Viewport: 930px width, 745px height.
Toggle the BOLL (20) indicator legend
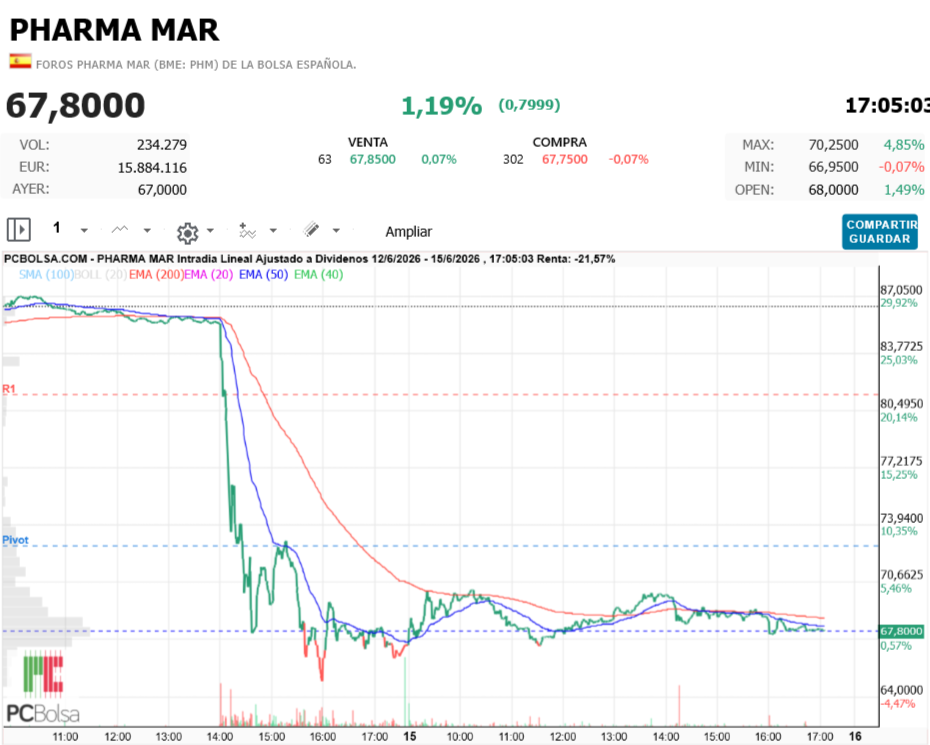point(101,275)
